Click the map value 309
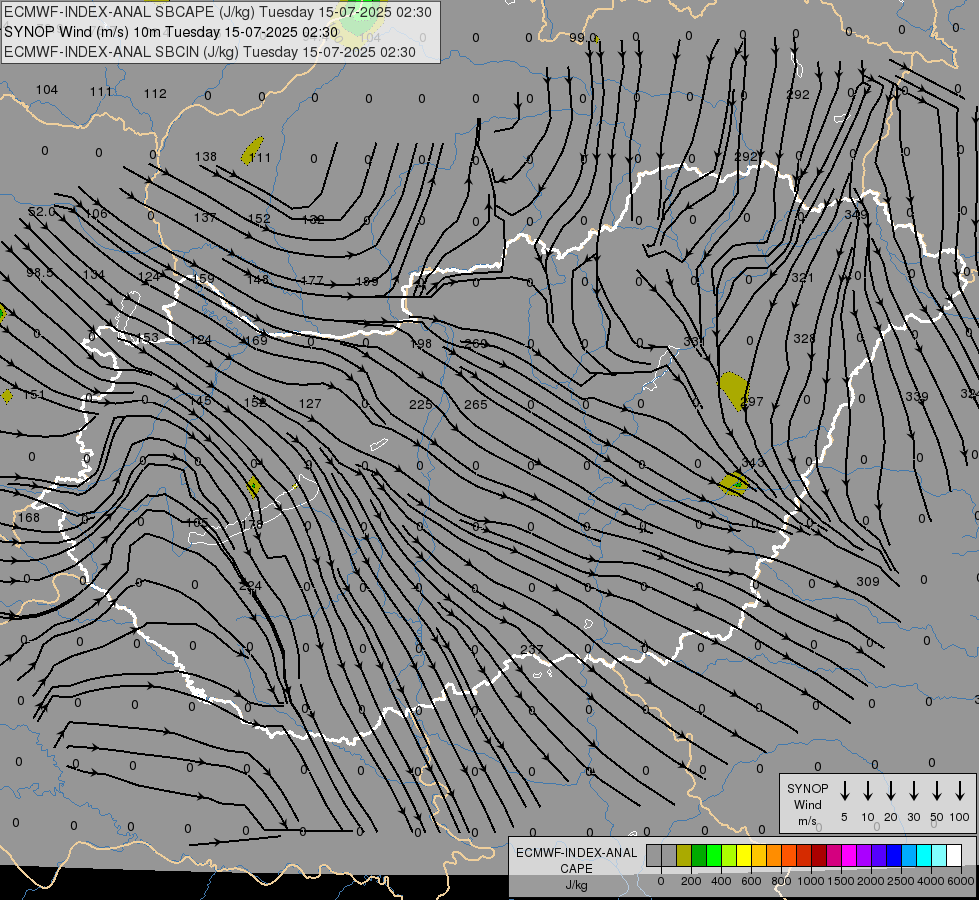 (868, 581)
